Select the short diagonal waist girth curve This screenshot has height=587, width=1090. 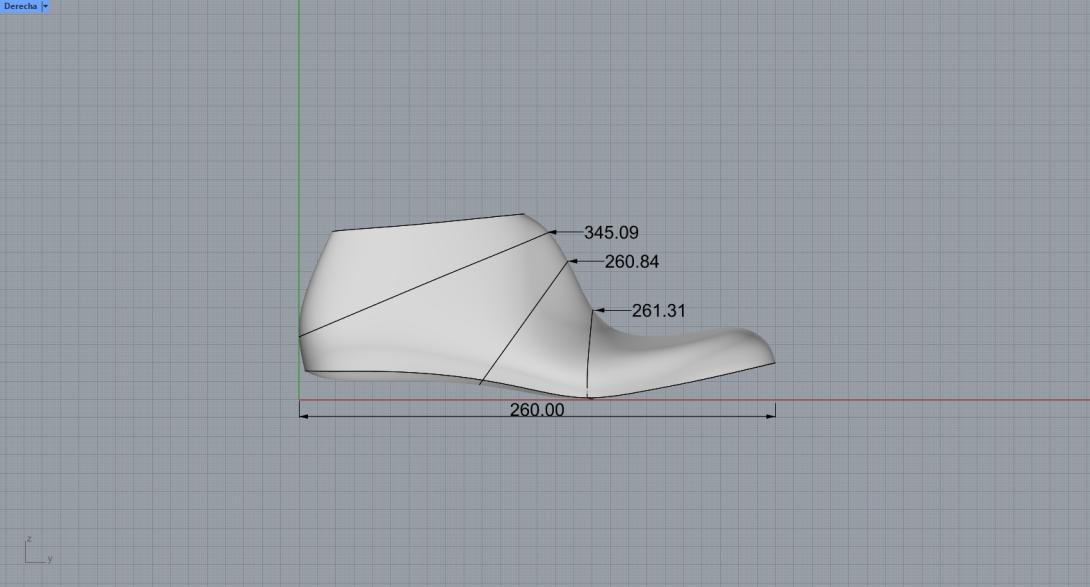(525, 322)
